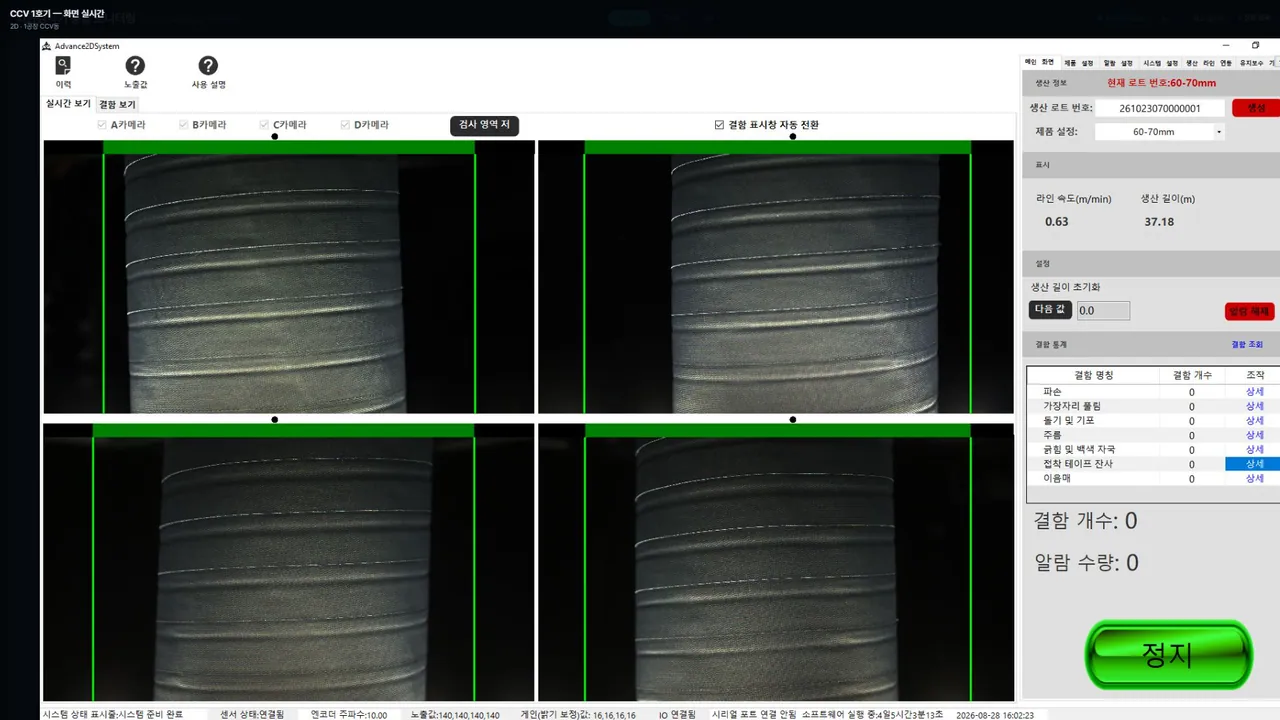Select the bottom-right camera live view
This screenshot has width=1280, height=720.
(776, 562)
